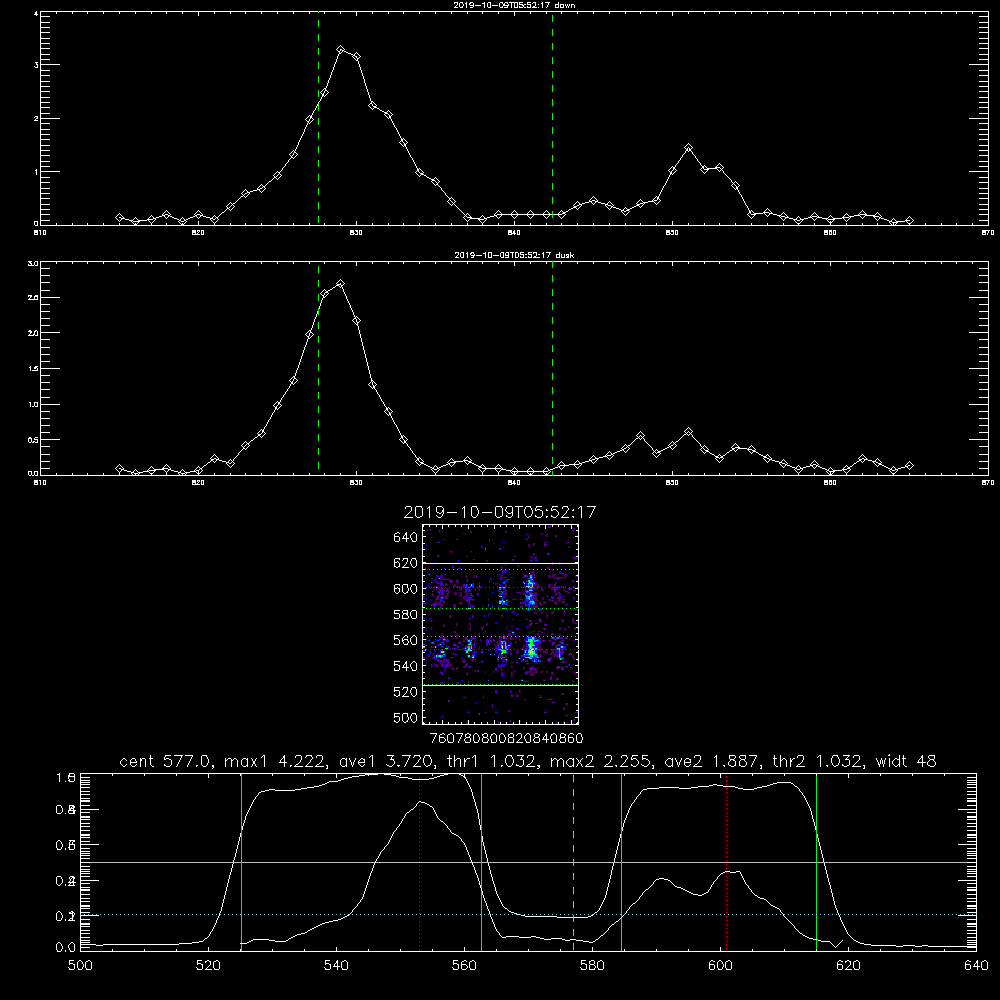Click the dusk plot title text
This screenshot has height=1000, width=1000.
coord(514,255)
